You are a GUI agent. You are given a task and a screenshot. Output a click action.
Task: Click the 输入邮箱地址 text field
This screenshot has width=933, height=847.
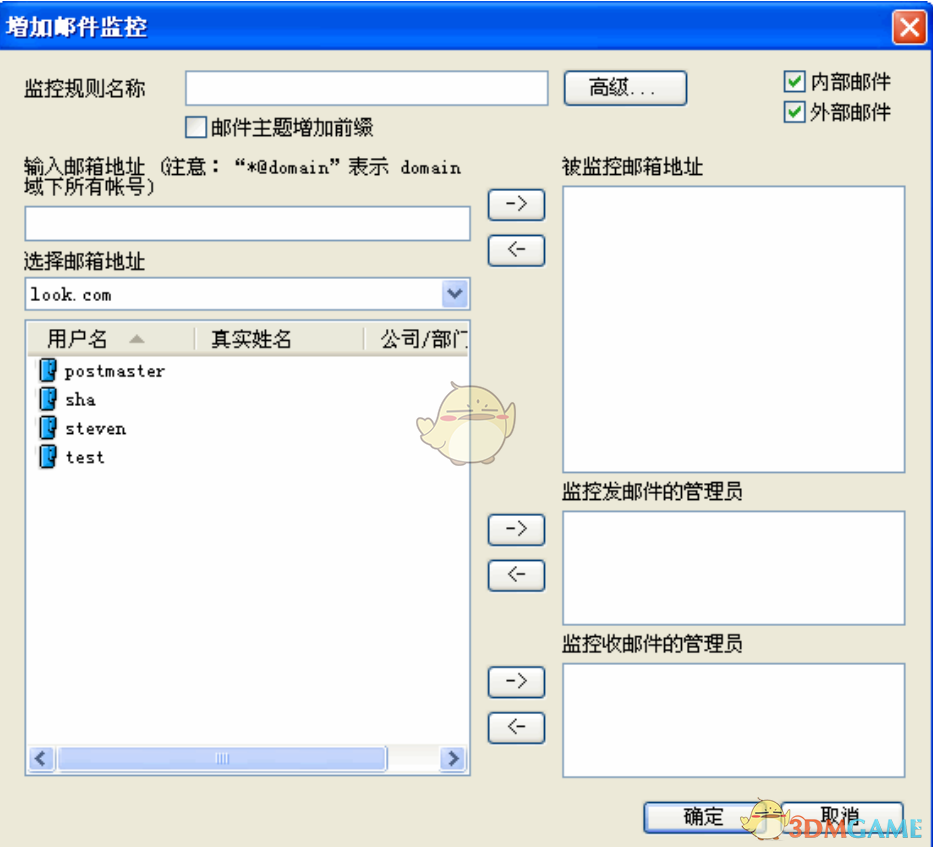pyautogui.click(x=247, y=223)
